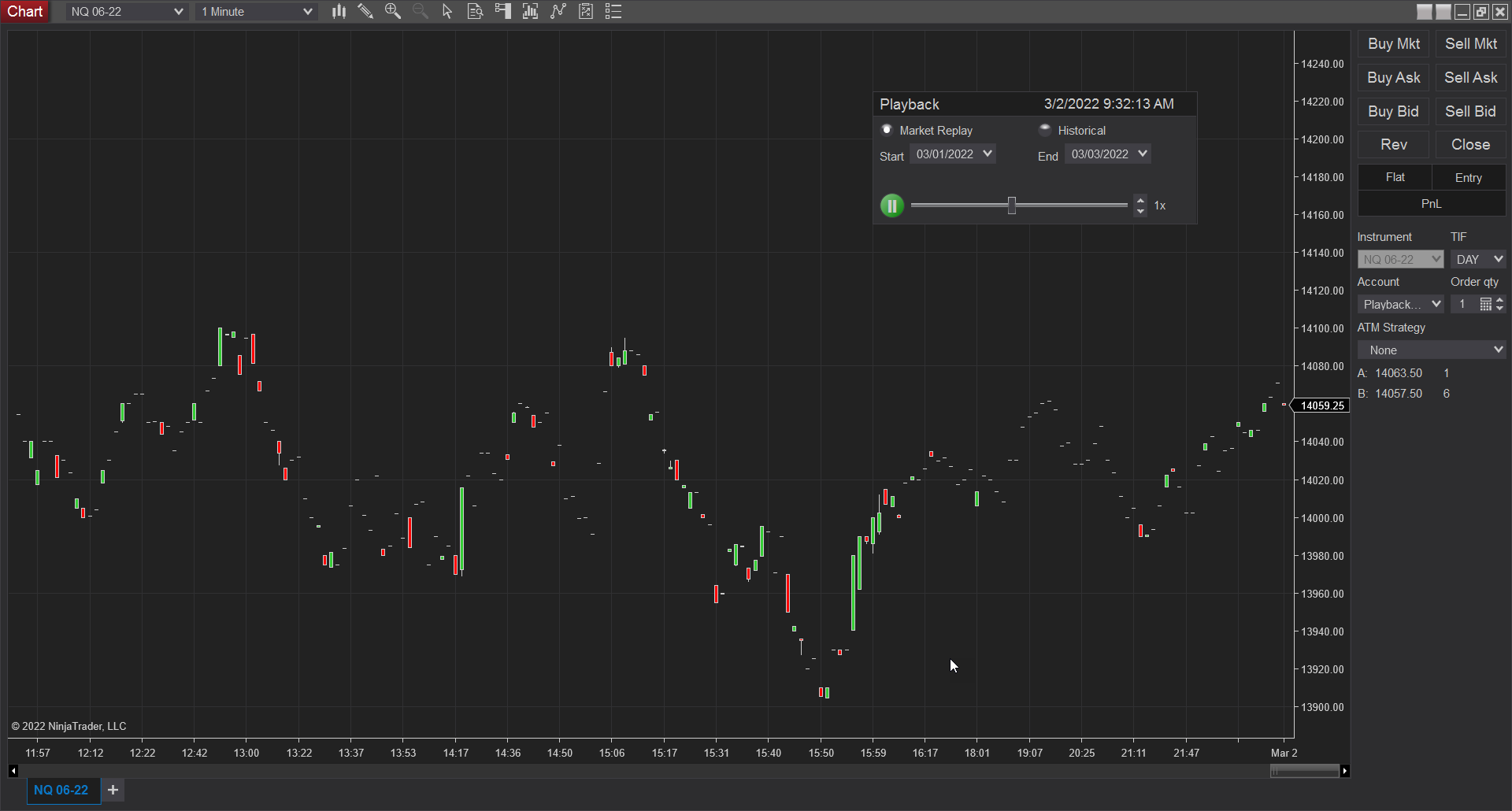This screenshot has width=1512, height=811.
Task: Click the 14100.00 price axis label
Action: (x=1322, y=328)
